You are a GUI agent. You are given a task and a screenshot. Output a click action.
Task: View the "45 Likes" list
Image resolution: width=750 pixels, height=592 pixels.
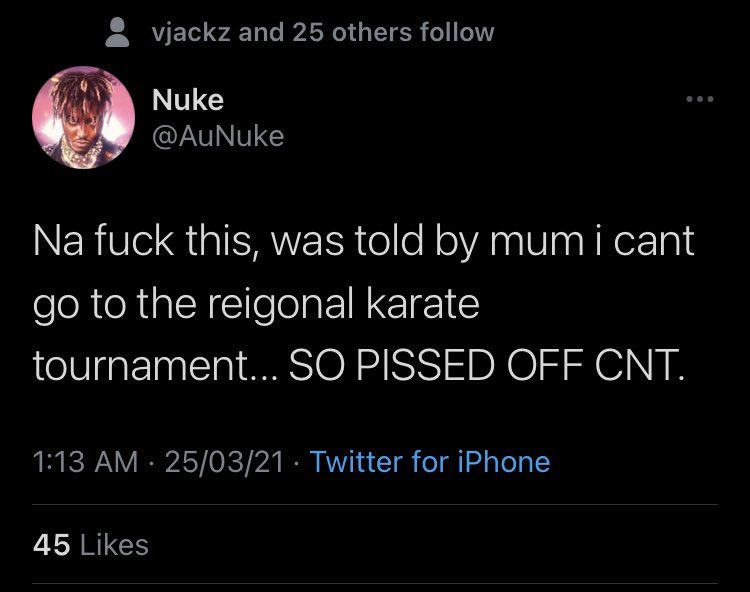click(90, 545)
